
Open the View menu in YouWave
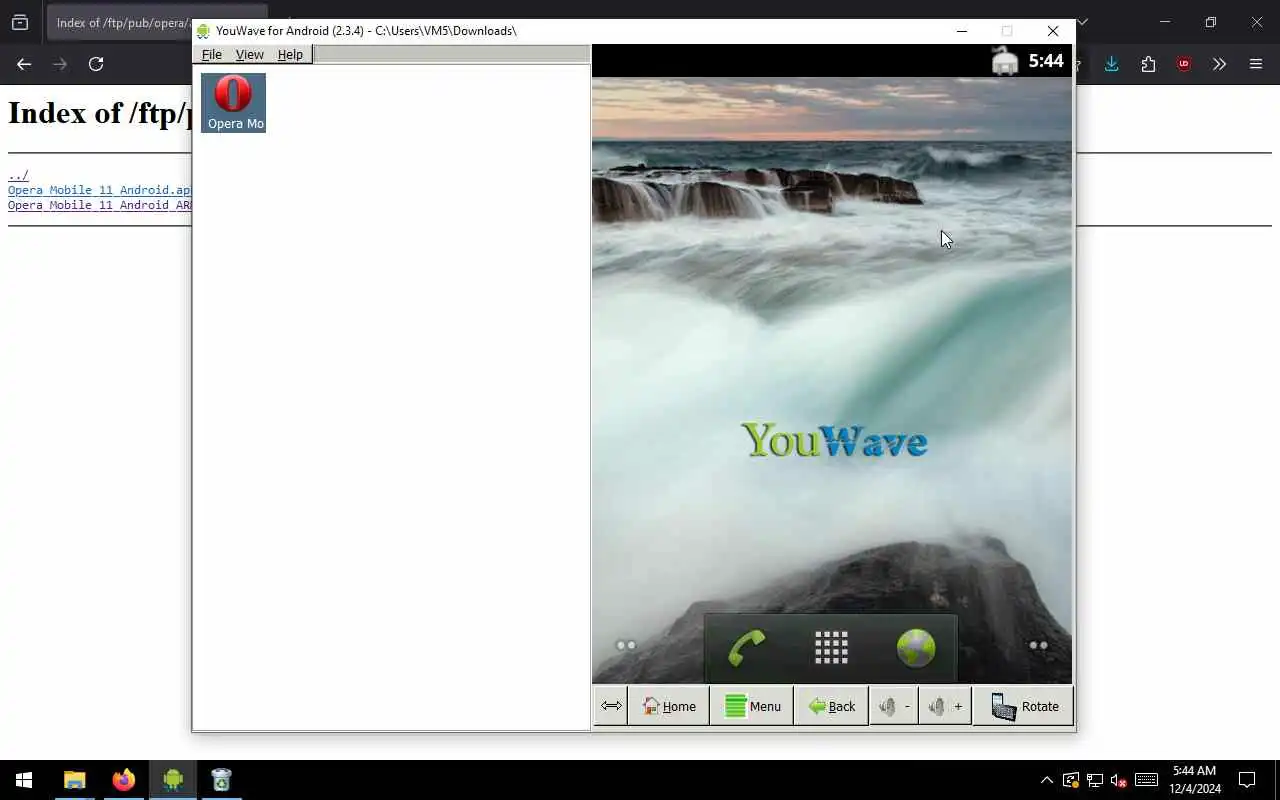pos(249,54)
